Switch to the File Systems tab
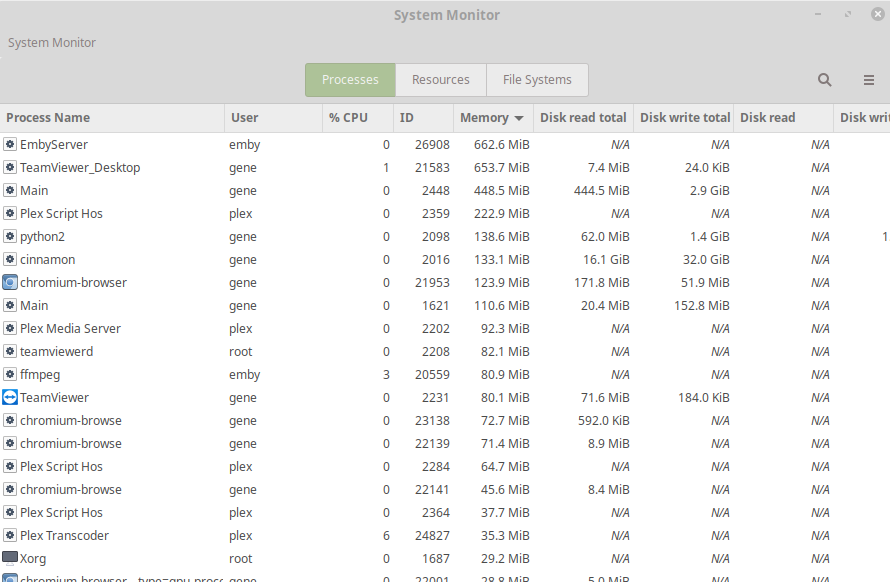 pyautogui.click(x=537, y=80)
